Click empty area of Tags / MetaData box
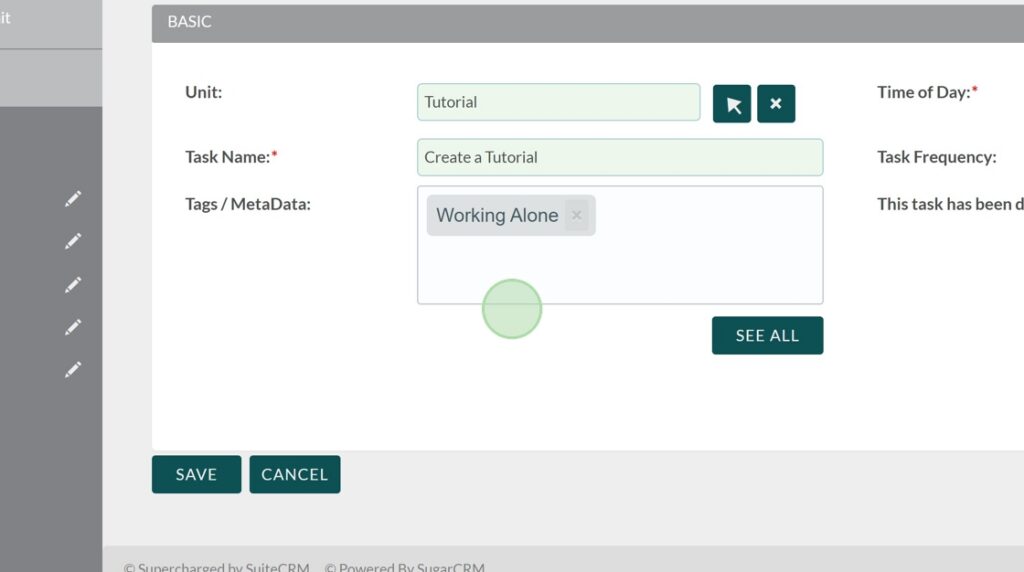The height and width of the screenshot is (572, 1024). click(x=700, y=265)
